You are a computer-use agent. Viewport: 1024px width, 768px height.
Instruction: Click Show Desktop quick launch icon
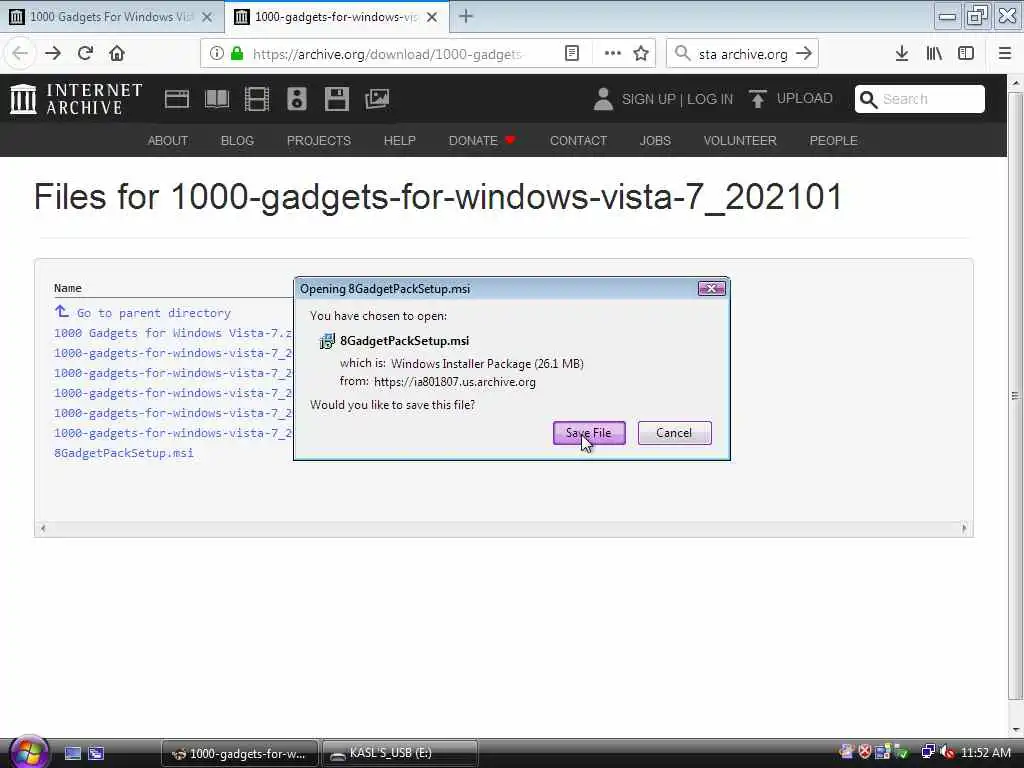[73, 753]
